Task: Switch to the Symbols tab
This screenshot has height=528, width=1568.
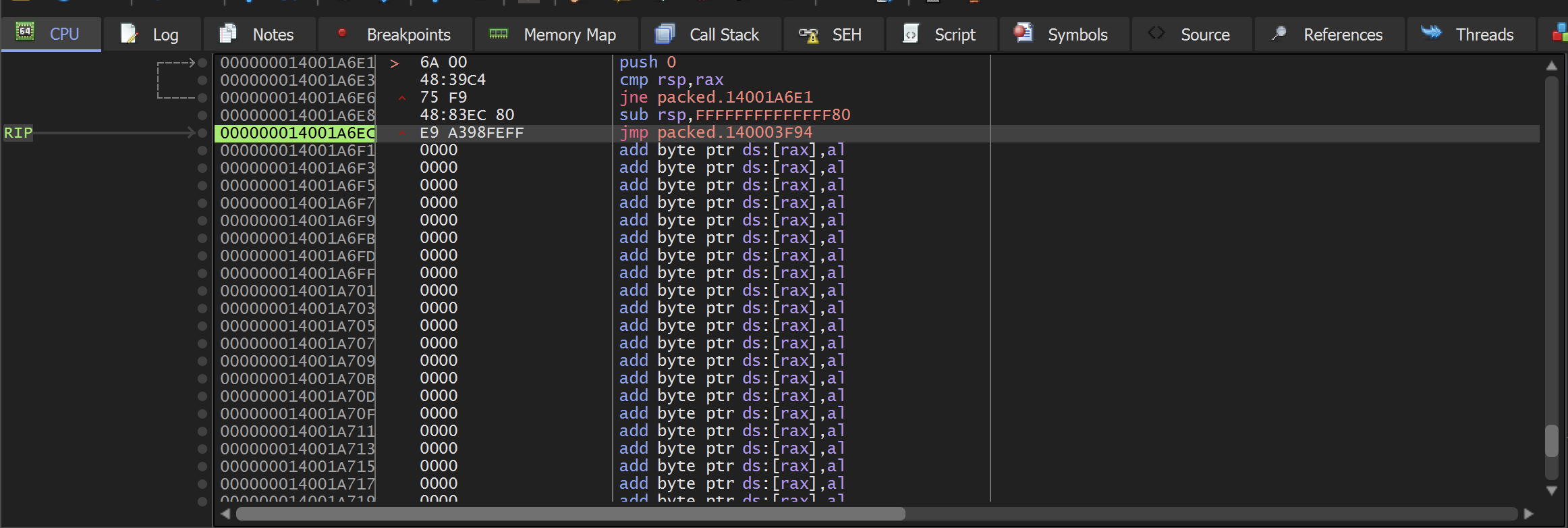Action: tap(1063, 34)
